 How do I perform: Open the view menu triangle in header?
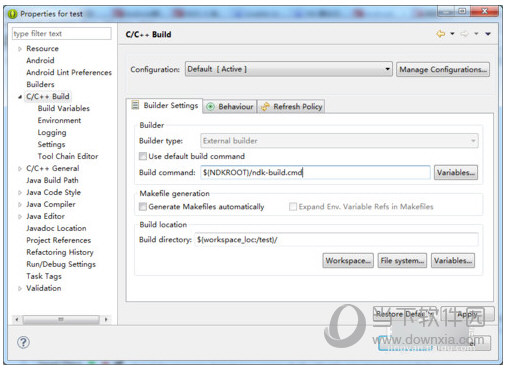coord(488,34)
